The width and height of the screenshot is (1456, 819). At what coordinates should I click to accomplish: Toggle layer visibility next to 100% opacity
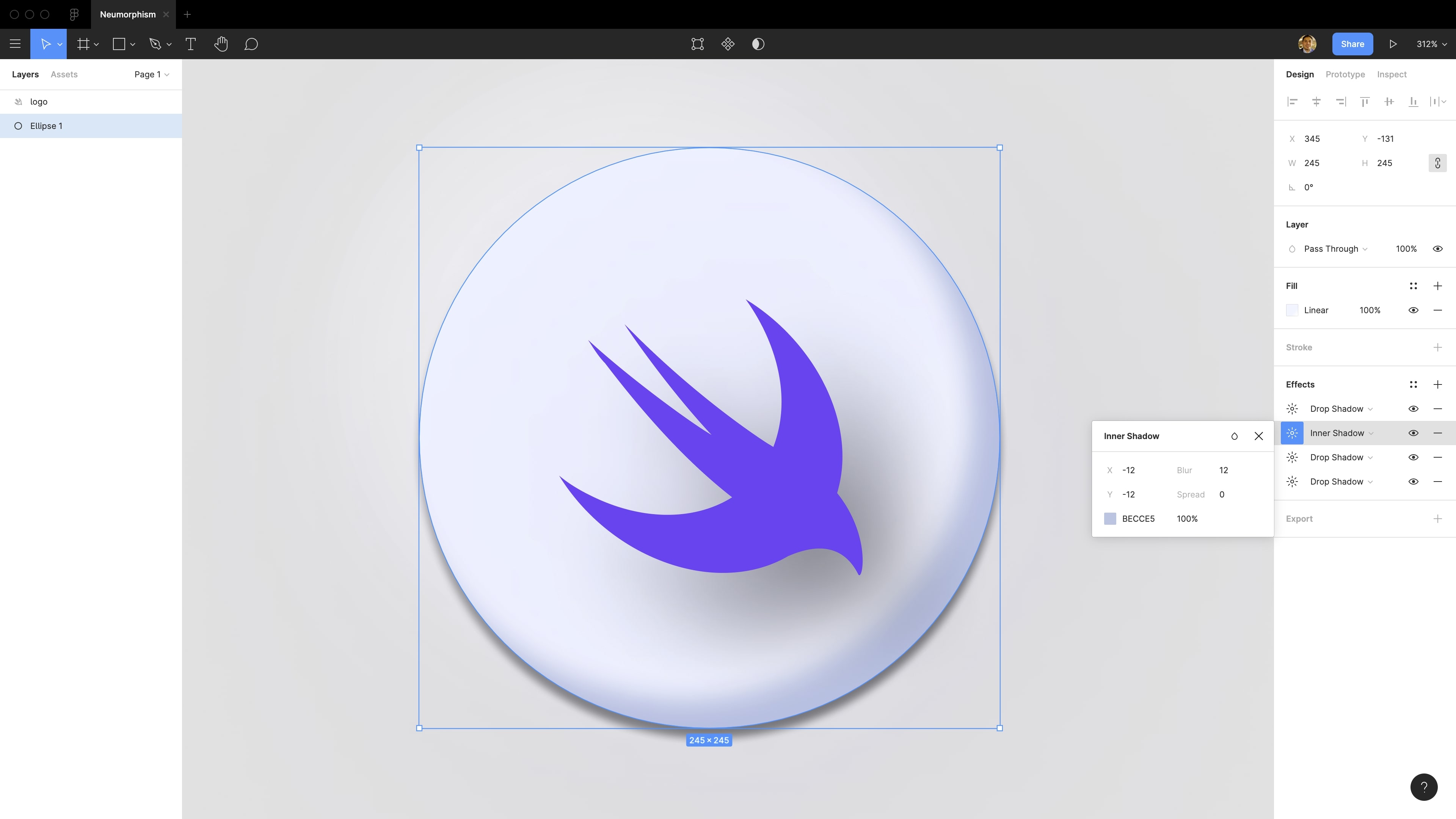pyautogui.click(x=1437, y=249)
